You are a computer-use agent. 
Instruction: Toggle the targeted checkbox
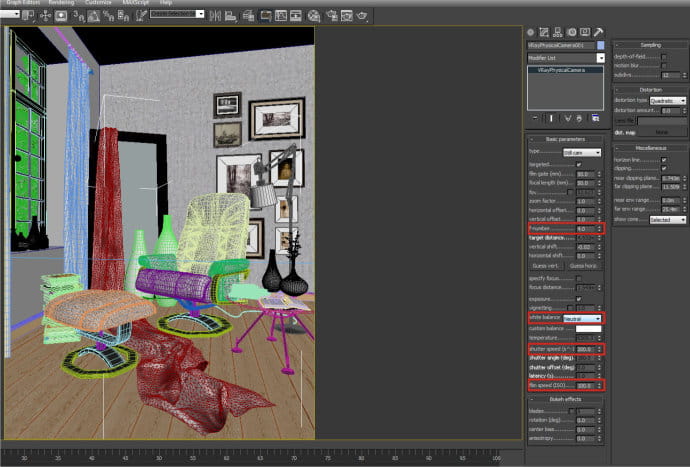click(579, 165)
